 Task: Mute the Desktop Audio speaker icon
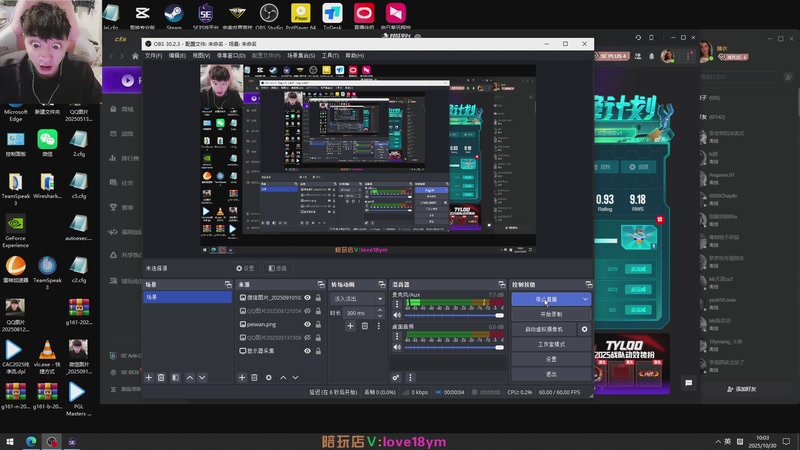pos(397,347)
